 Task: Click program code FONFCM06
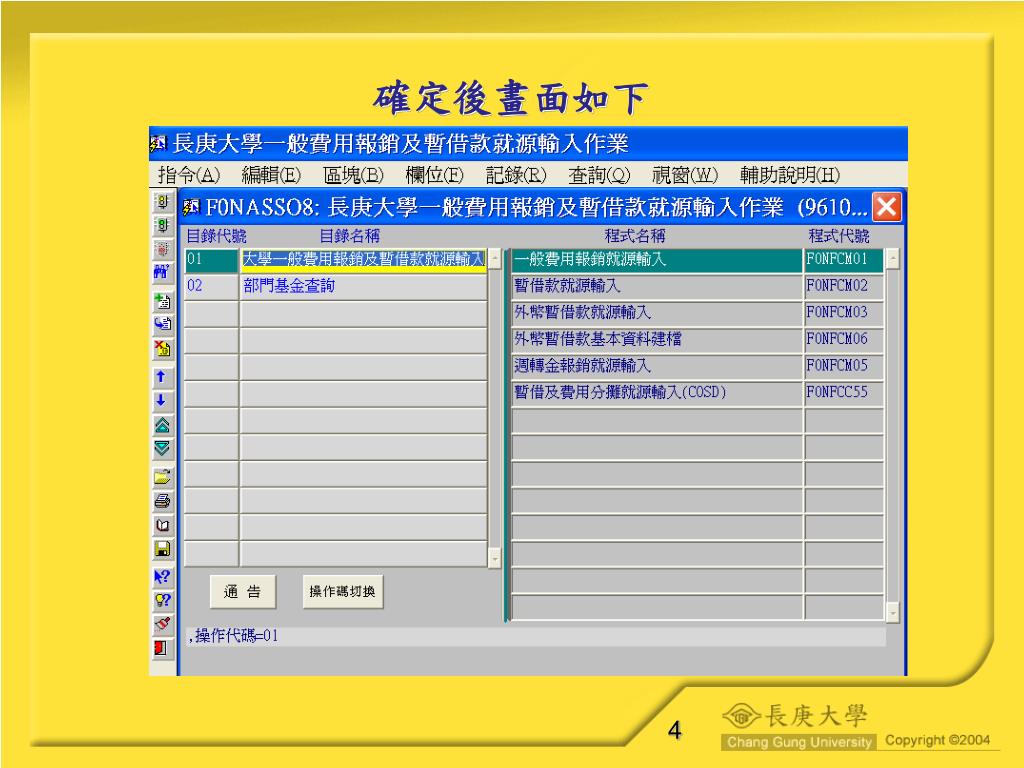tap(844, 340)
